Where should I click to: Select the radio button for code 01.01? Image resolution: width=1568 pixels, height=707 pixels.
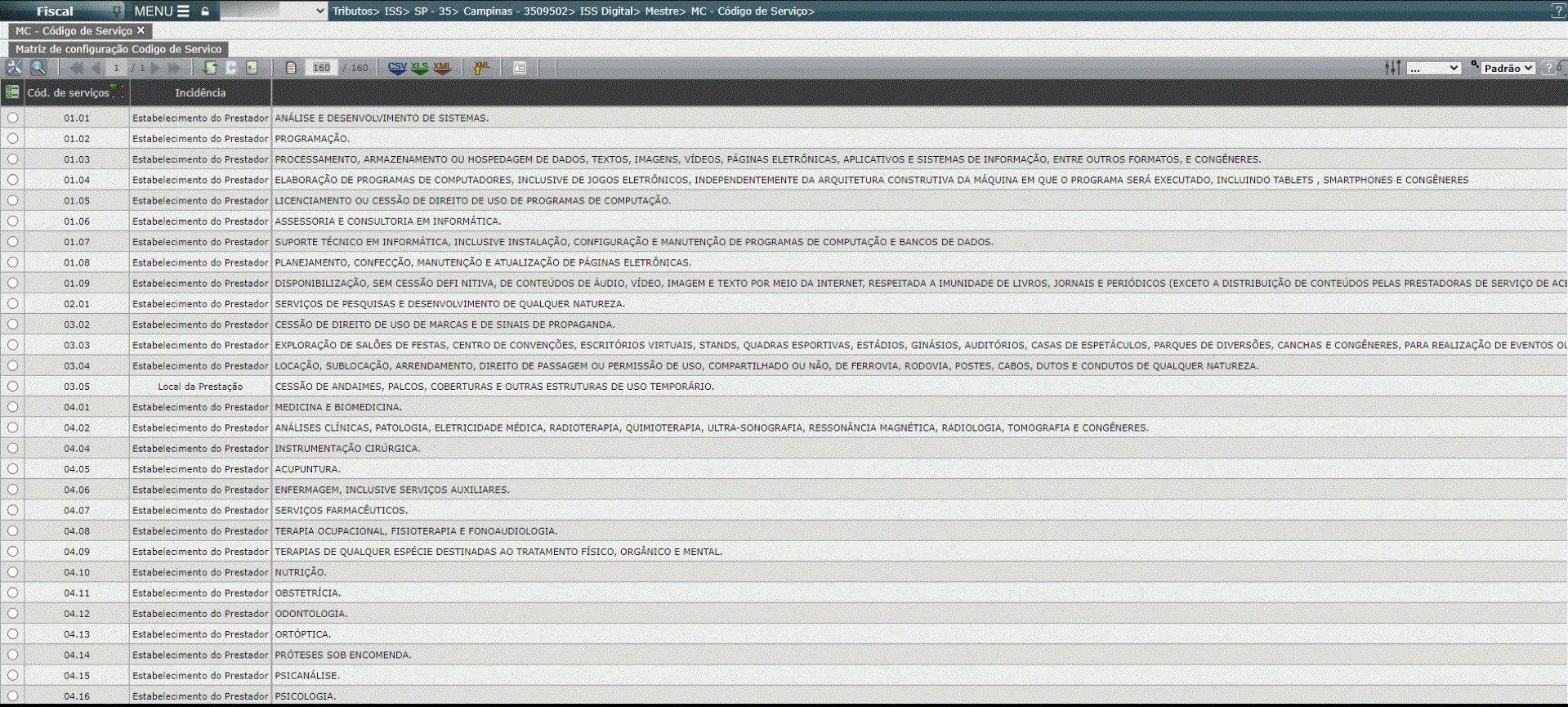pos(12,118)
